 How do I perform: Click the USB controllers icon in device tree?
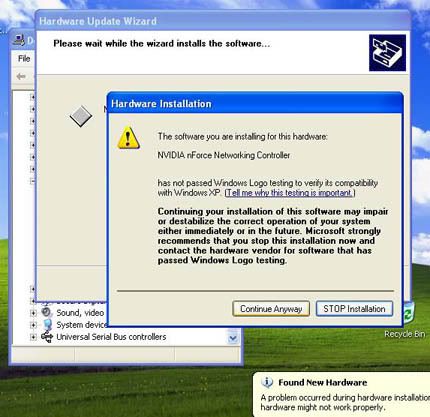tap(47, 337)
